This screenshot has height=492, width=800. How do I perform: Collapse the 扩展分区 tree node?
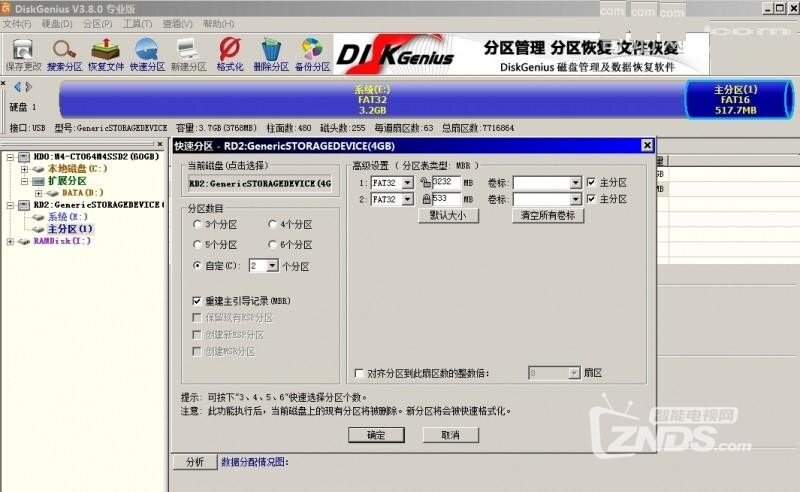24,181
